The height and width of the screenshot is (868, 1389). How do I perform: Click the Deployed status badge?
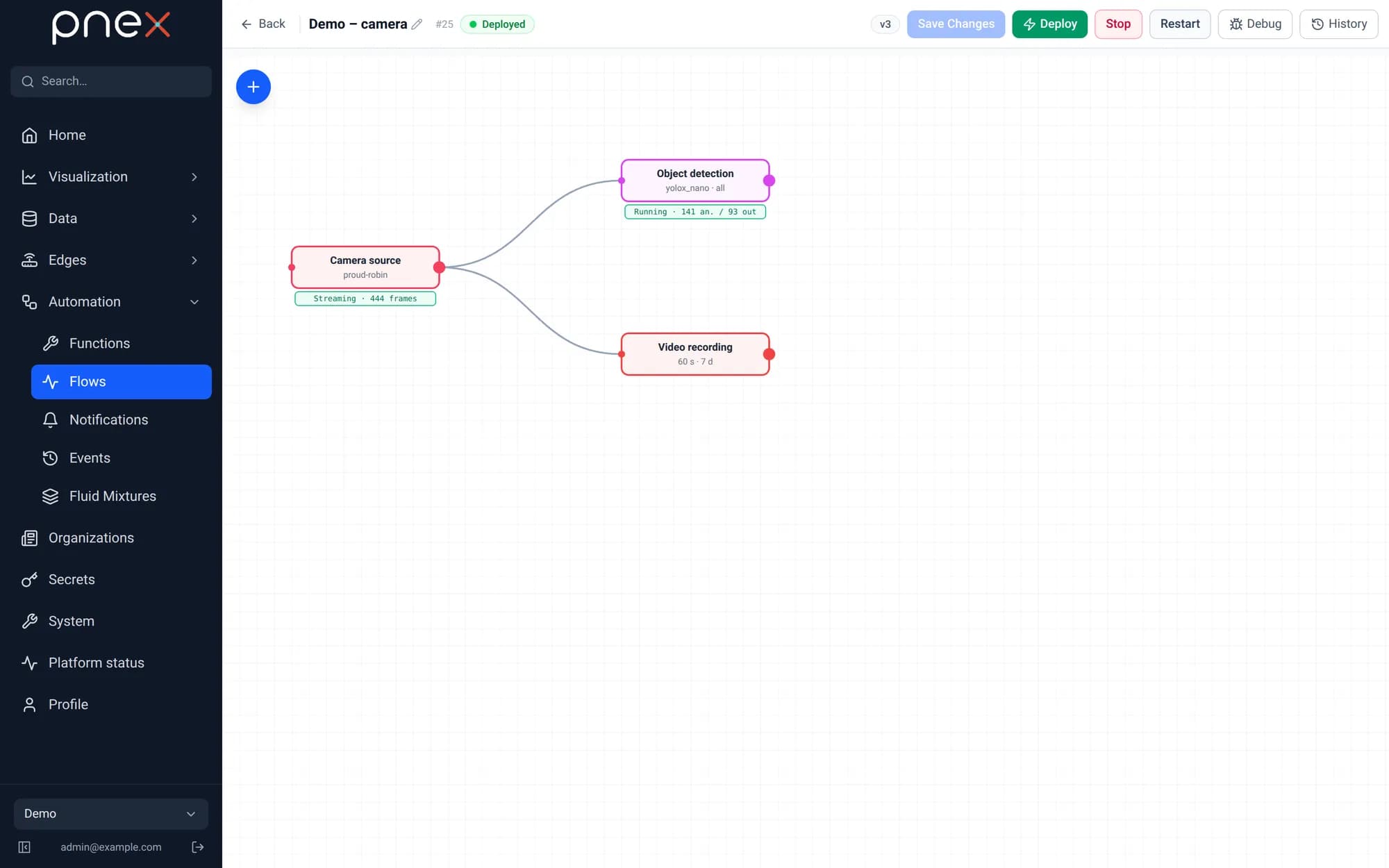click(x=497, y=24)
